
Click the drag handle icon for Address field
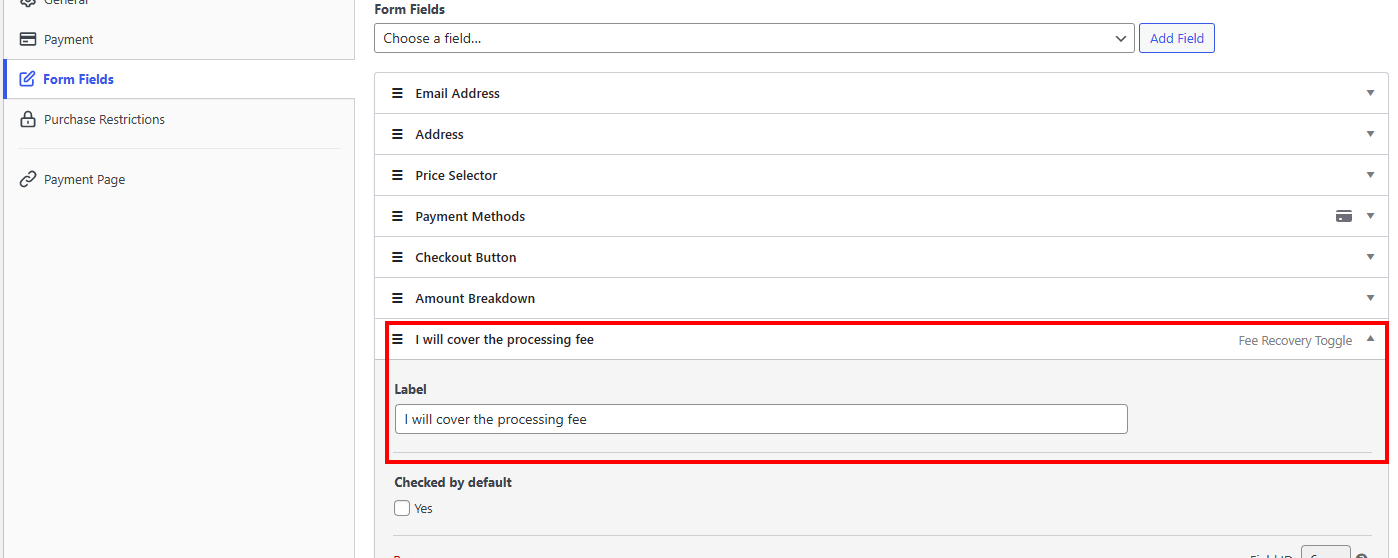[397, 134]
